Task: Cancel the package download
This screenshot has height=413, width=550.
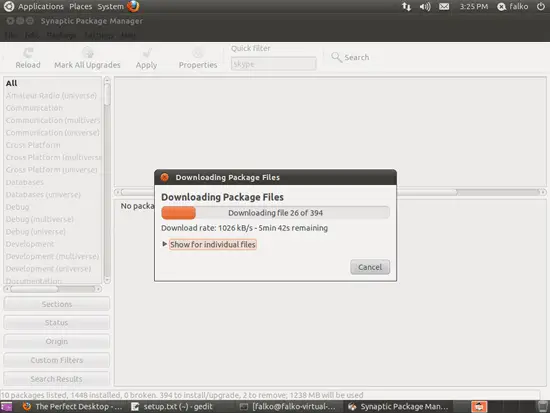Action: point(370,267)
